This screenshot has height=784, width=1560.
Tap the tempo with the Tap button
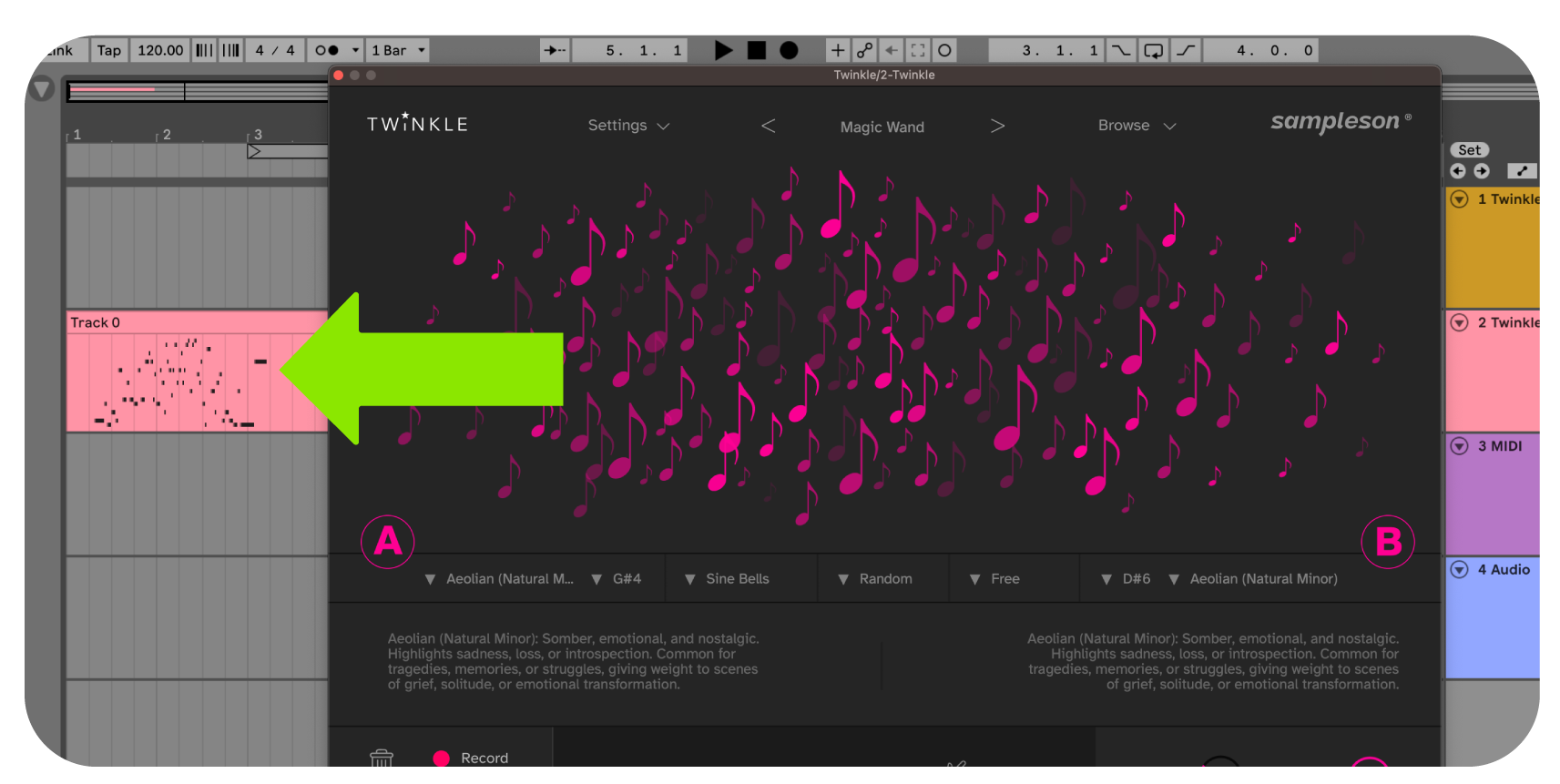click(109, 50)
